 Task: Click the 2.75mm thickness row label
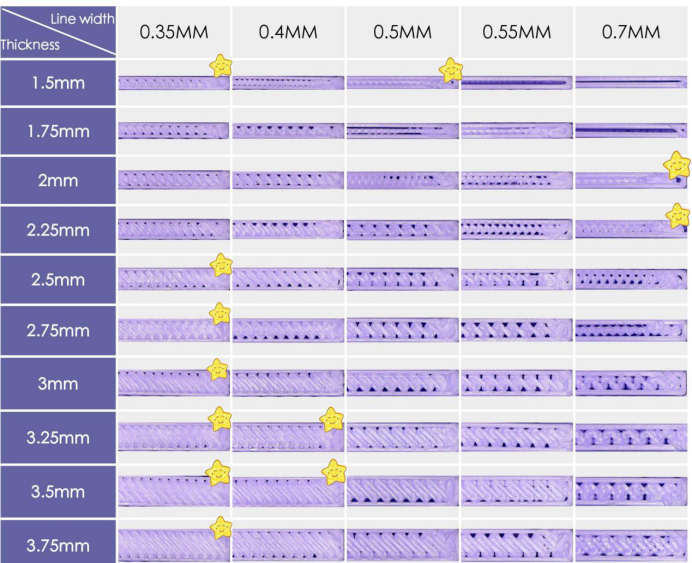coord(58,330)
